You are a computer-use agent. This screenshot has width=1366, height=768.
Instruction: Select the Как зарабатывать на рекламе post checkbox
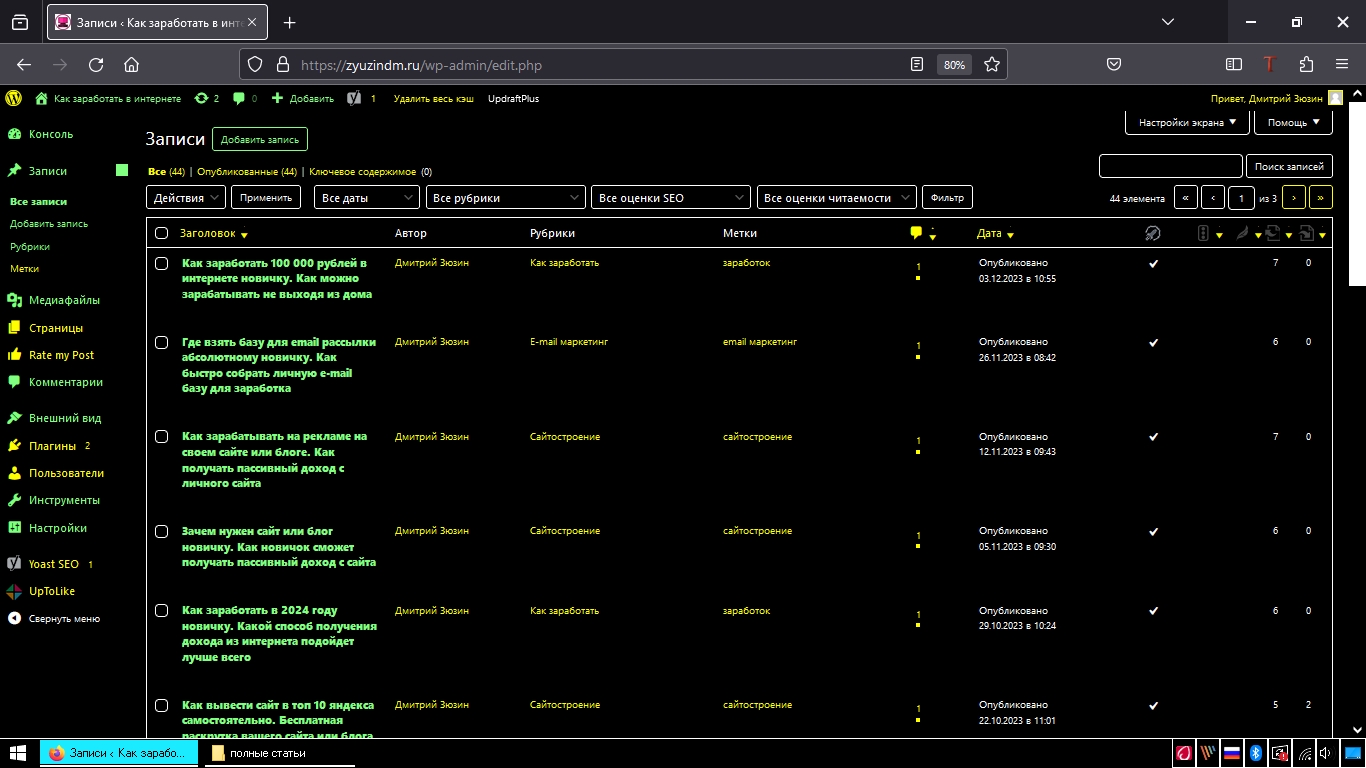coord(161,437)
